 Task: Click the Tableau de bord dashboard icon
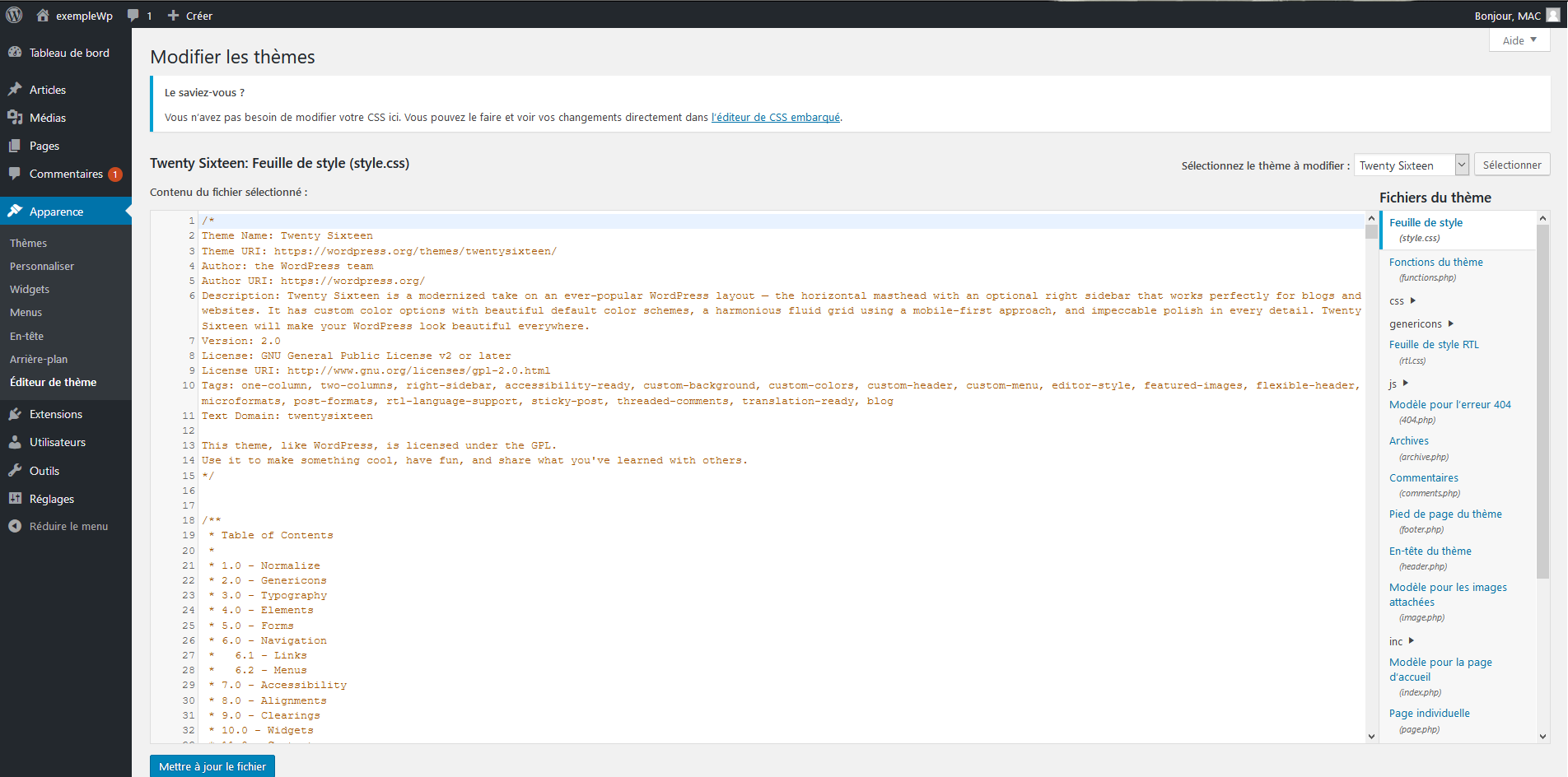coord(15,52)
